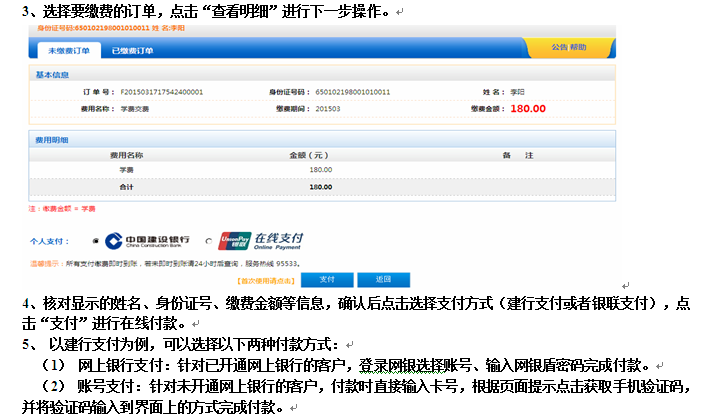Click the 费用明细 section header
This screenshot has height=420, width=710.
coord(53,140)
